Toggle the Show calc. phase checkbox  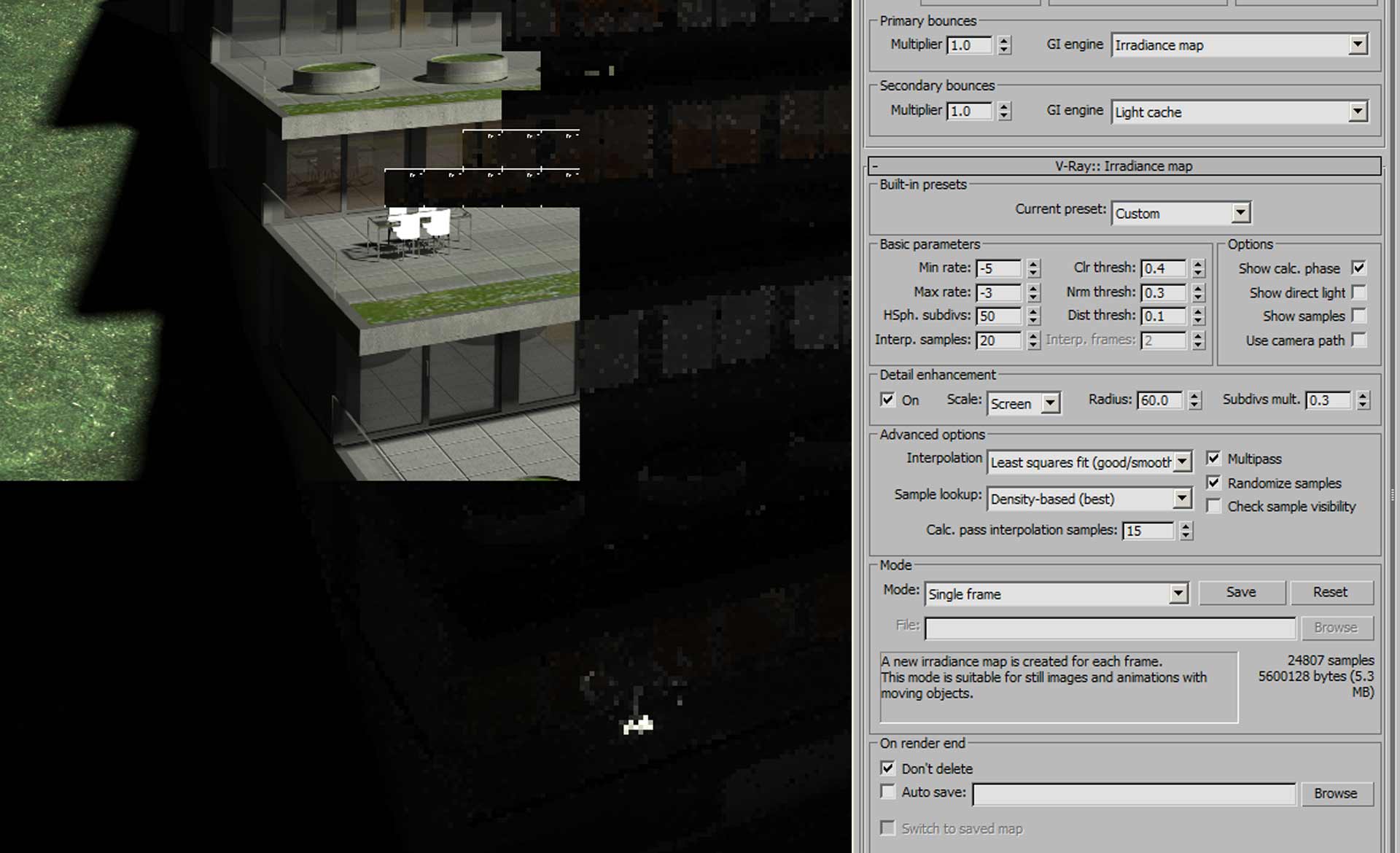pyautogui.click(x=1358, y=268)
